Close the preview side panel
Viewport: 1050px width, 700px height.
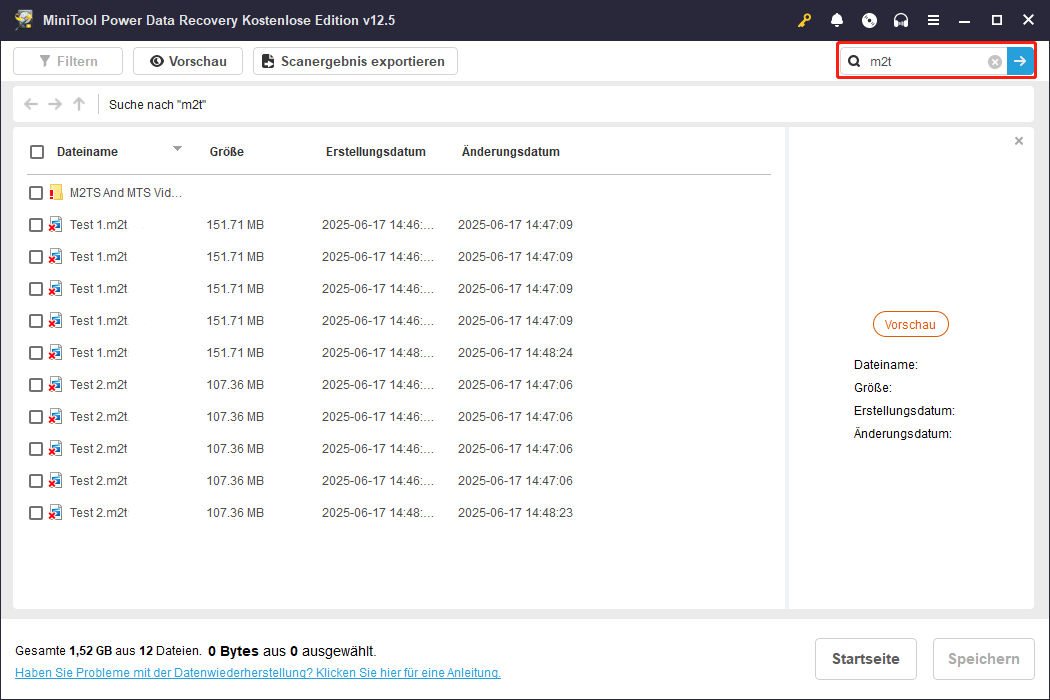pyautogui.click(x=1019, y=141)
